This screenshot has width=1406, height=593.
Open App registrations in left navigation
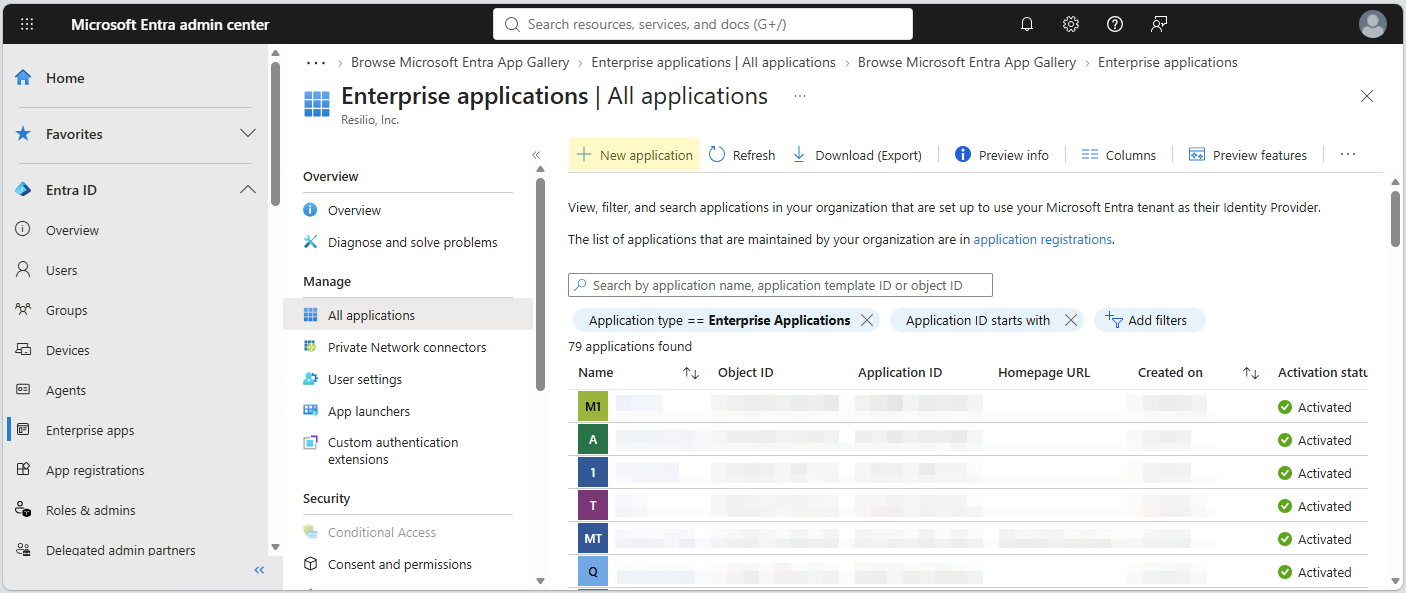pyautogui.click(x=95, y=470)
